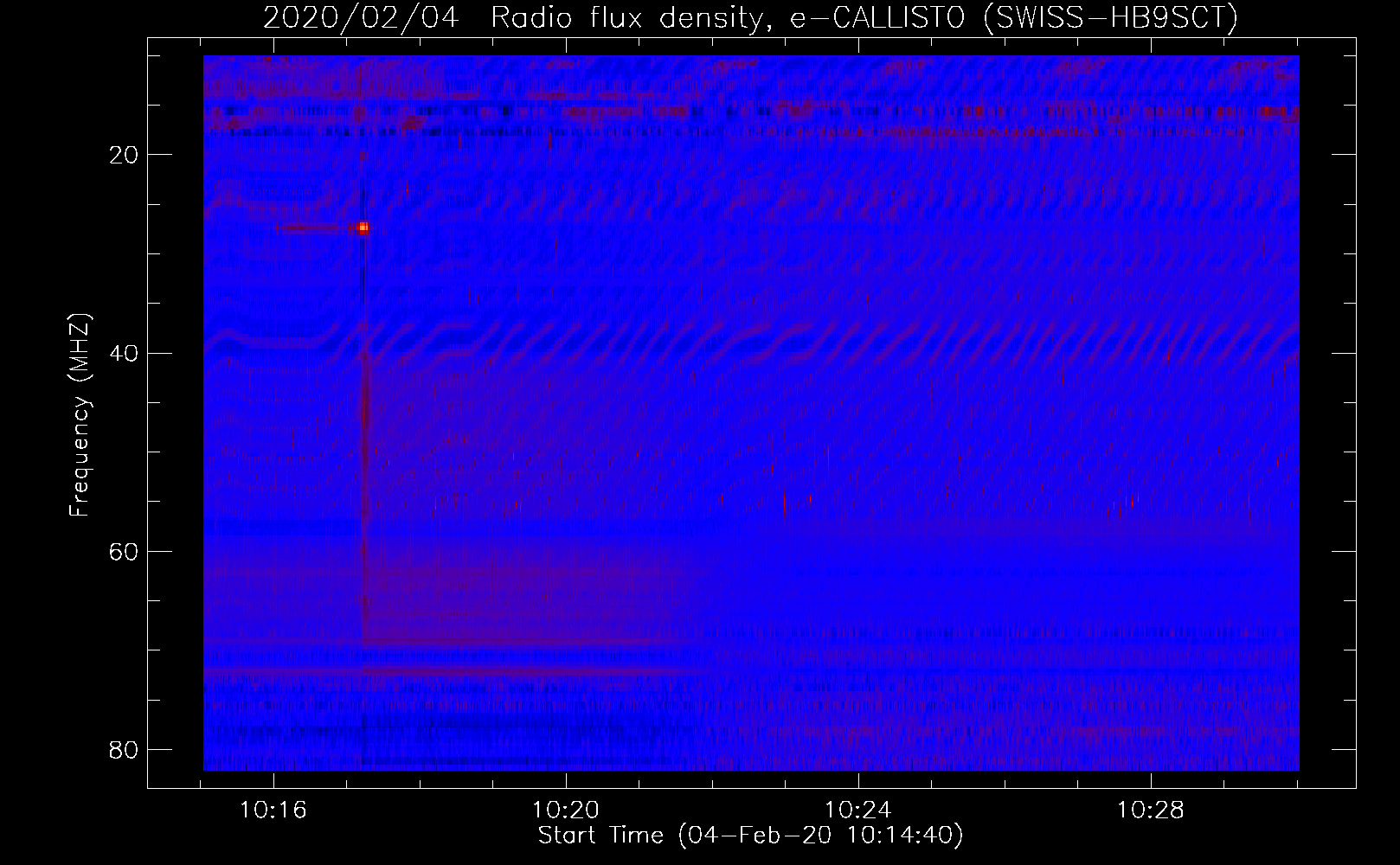1400x865 pixels.
Task: Click the 10:24 time tick label
Action: [858, 811]
